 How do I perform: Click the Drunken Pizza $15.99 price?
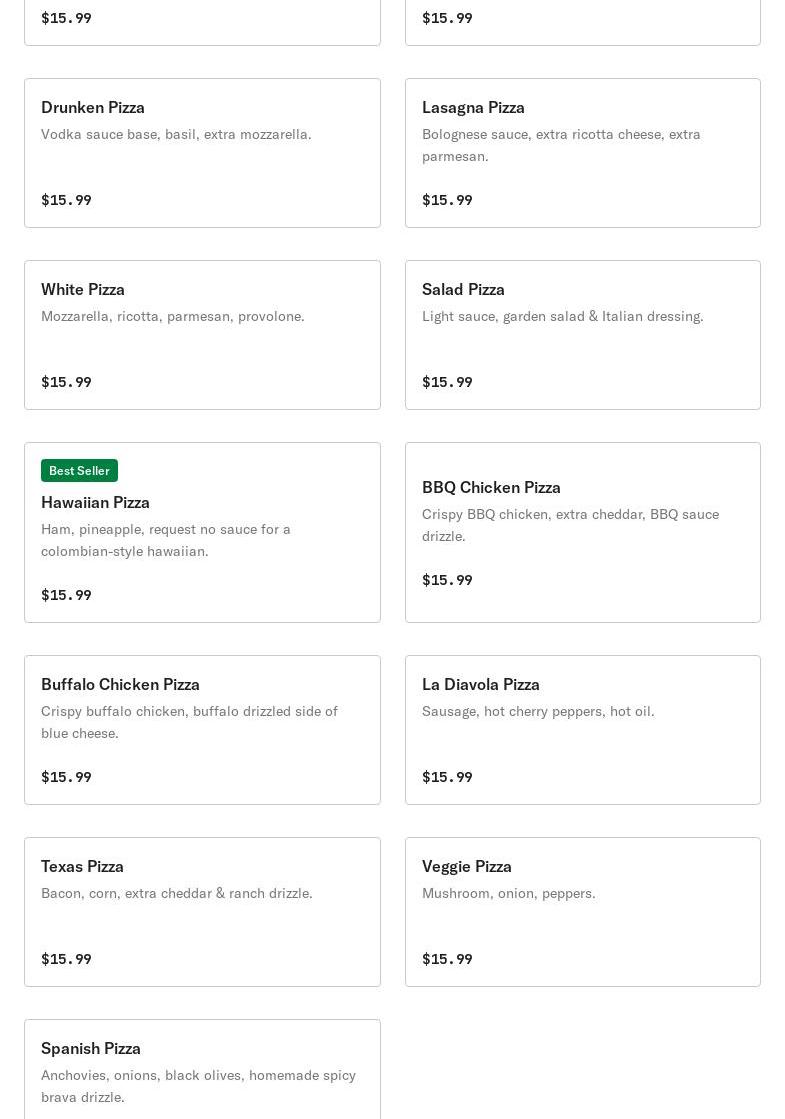click(66, 200)
